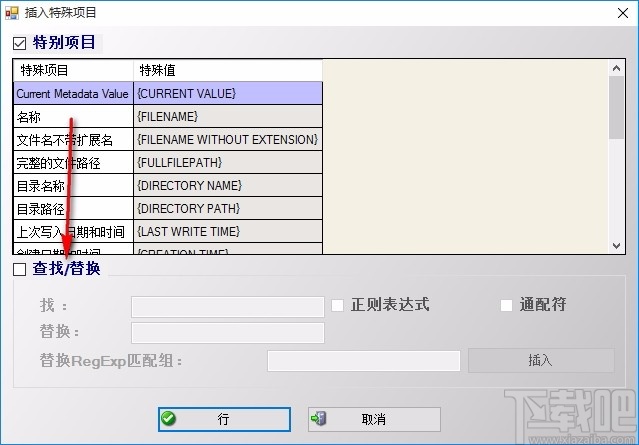This screenshot has width=639, height=445.
Task: Click the {FULLFILEPATH} cell
Action: point(228,163)
